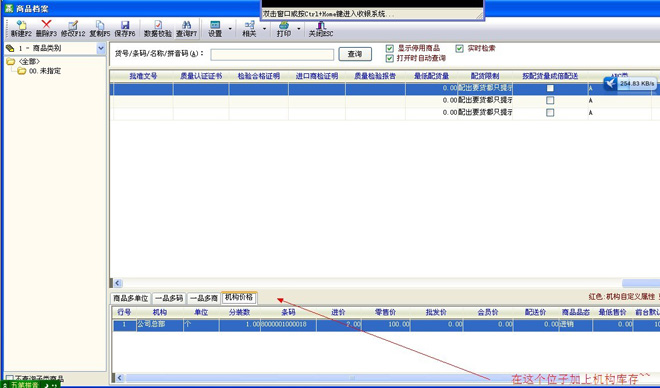Image resolution: width=660 pixels, height=388 pixels.
Task: Click the 批准文号 column header
Action: click(143, 76)
